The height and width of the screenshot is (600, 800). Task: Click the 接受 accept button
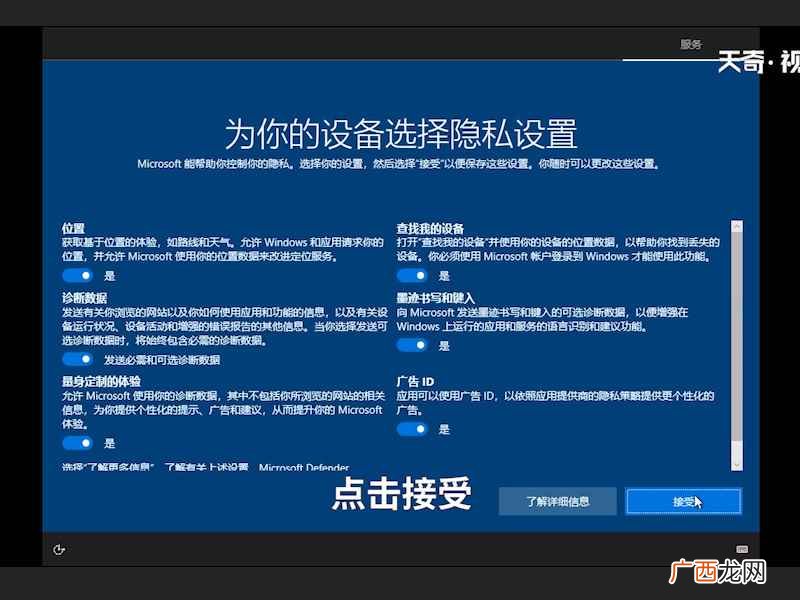click(x=684, y=502)
